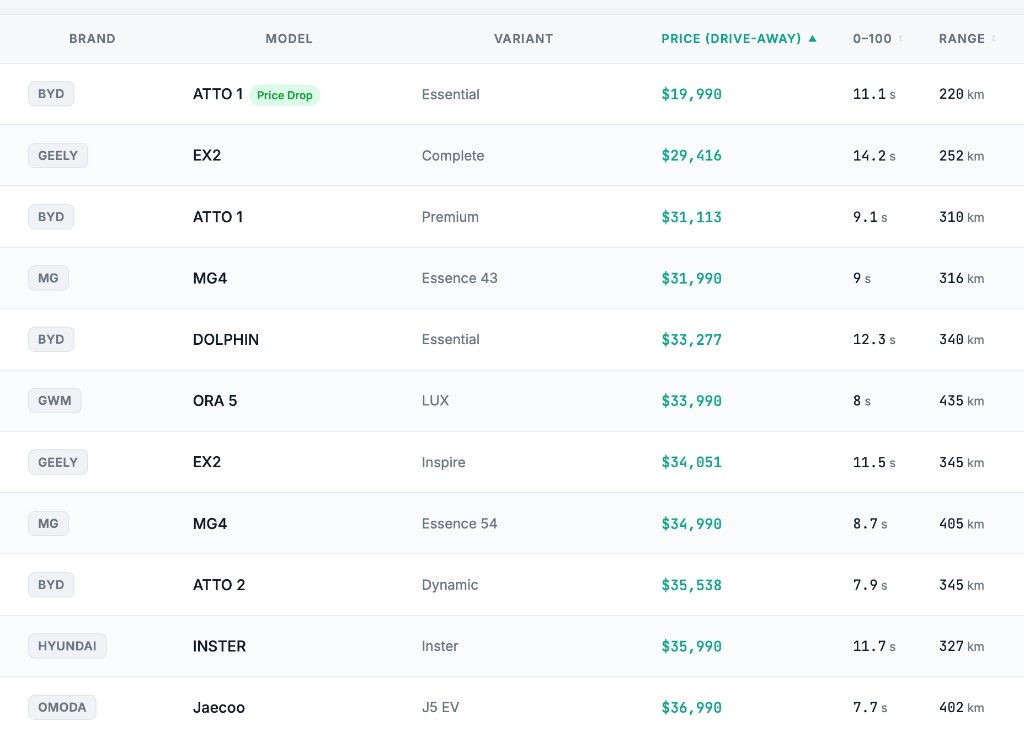The width and height of the screenshot is (1024, 737).
Task: Click the $19,990 price
Action: [x=691, y=94]
